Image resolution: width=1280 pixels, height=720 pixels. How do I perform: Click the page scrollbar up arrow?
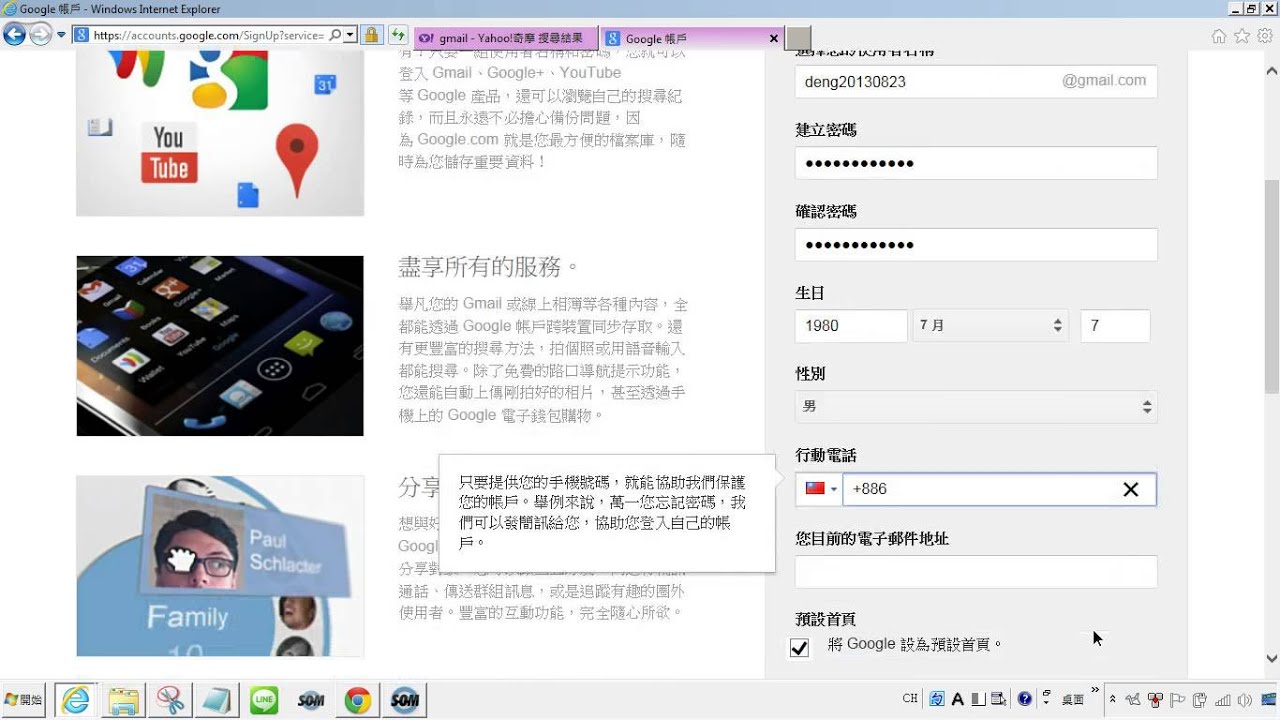[x=1271, y=71]
